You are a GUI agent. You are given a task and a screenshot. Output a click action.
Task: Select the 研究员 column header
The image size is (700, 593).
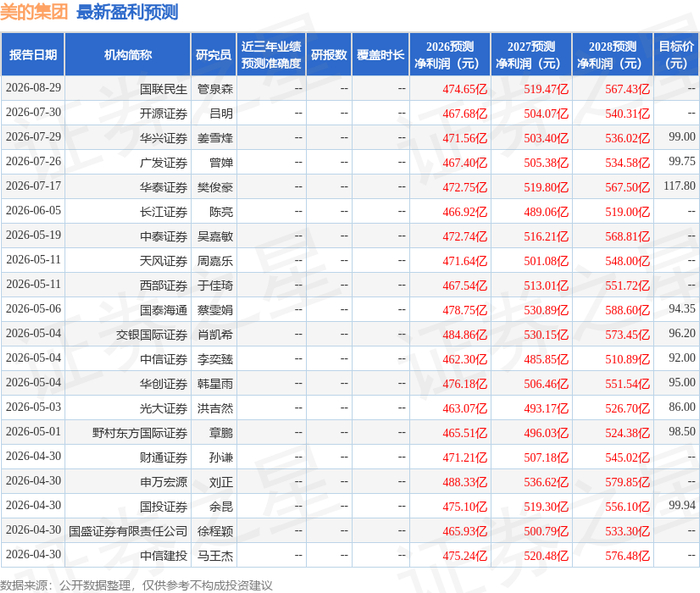point(213,54)
